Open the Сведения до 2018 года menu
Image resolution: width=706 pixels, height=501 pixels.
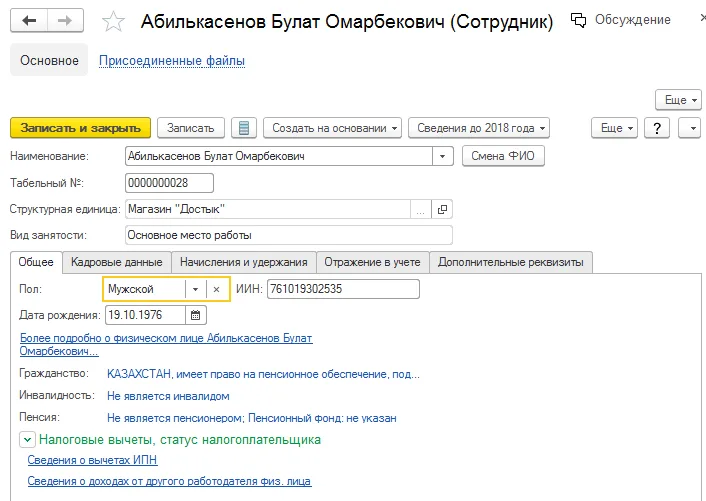click(x=479, y=128)
